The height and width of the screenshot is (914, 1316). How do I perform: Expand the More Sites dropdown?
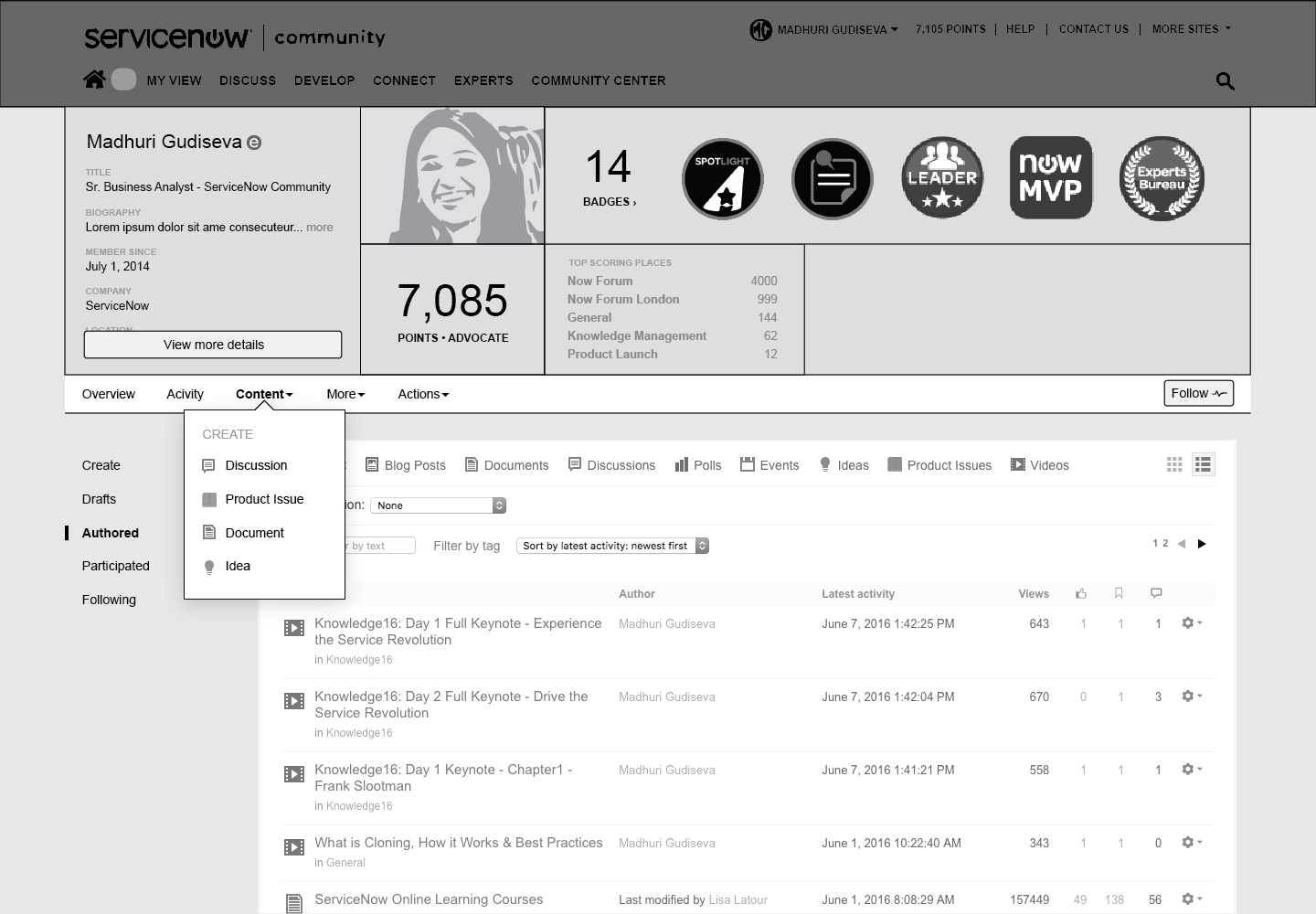click(x=1192, y=29)
